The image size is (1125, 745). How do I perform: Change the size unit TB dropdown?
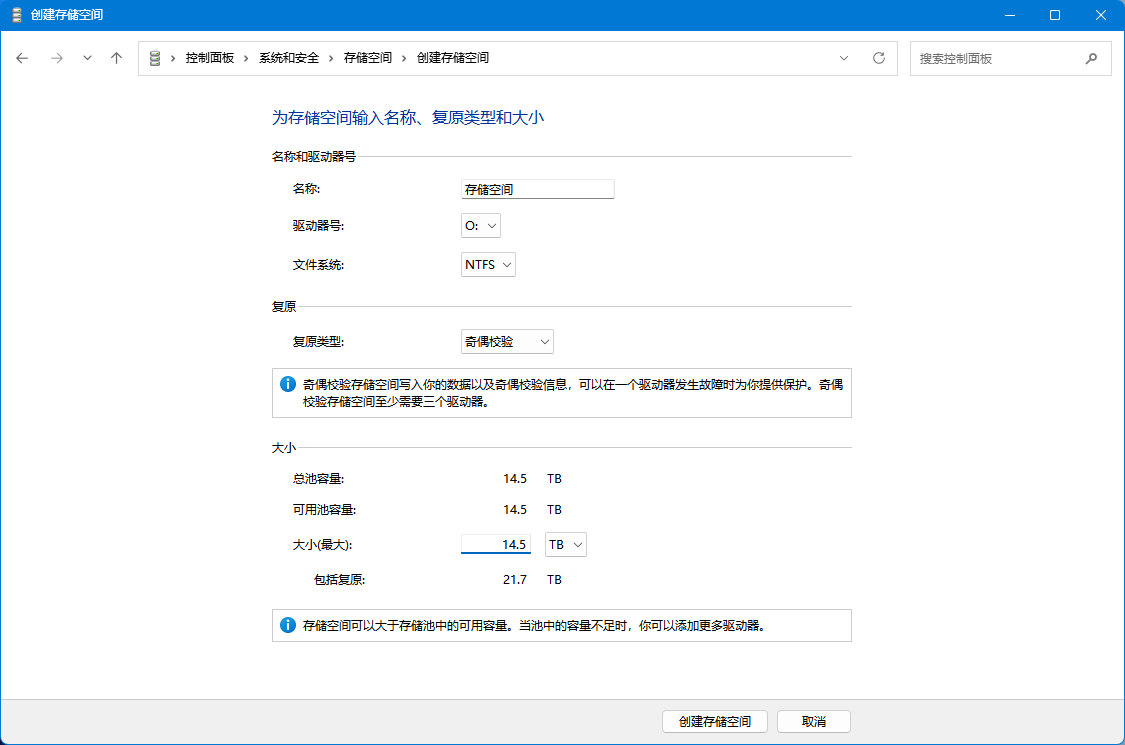(565, 545)
